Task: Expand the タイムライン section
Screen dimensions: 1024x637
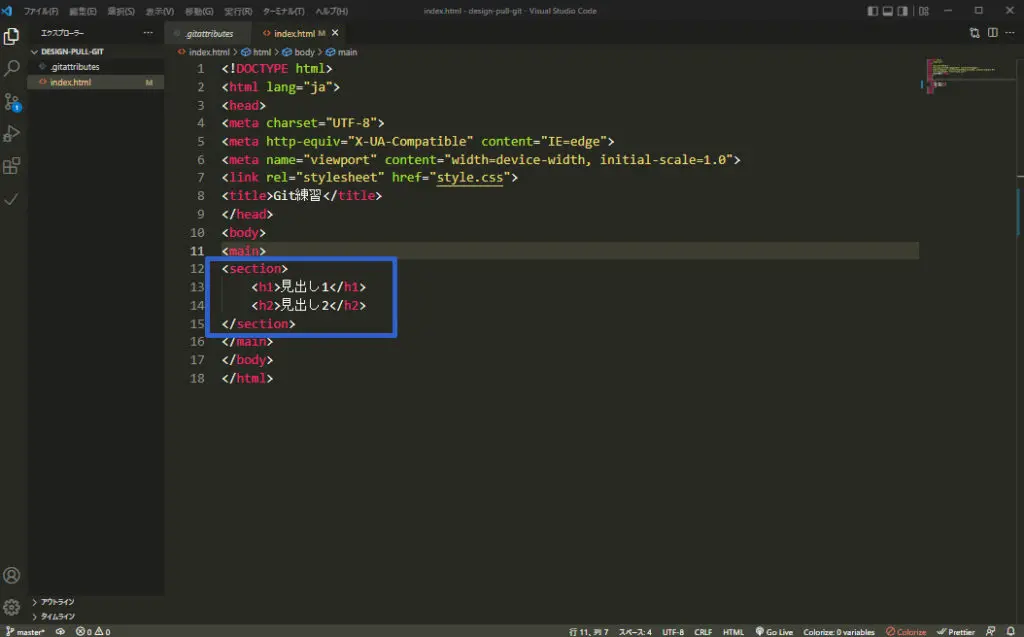Action: (57, 616)
